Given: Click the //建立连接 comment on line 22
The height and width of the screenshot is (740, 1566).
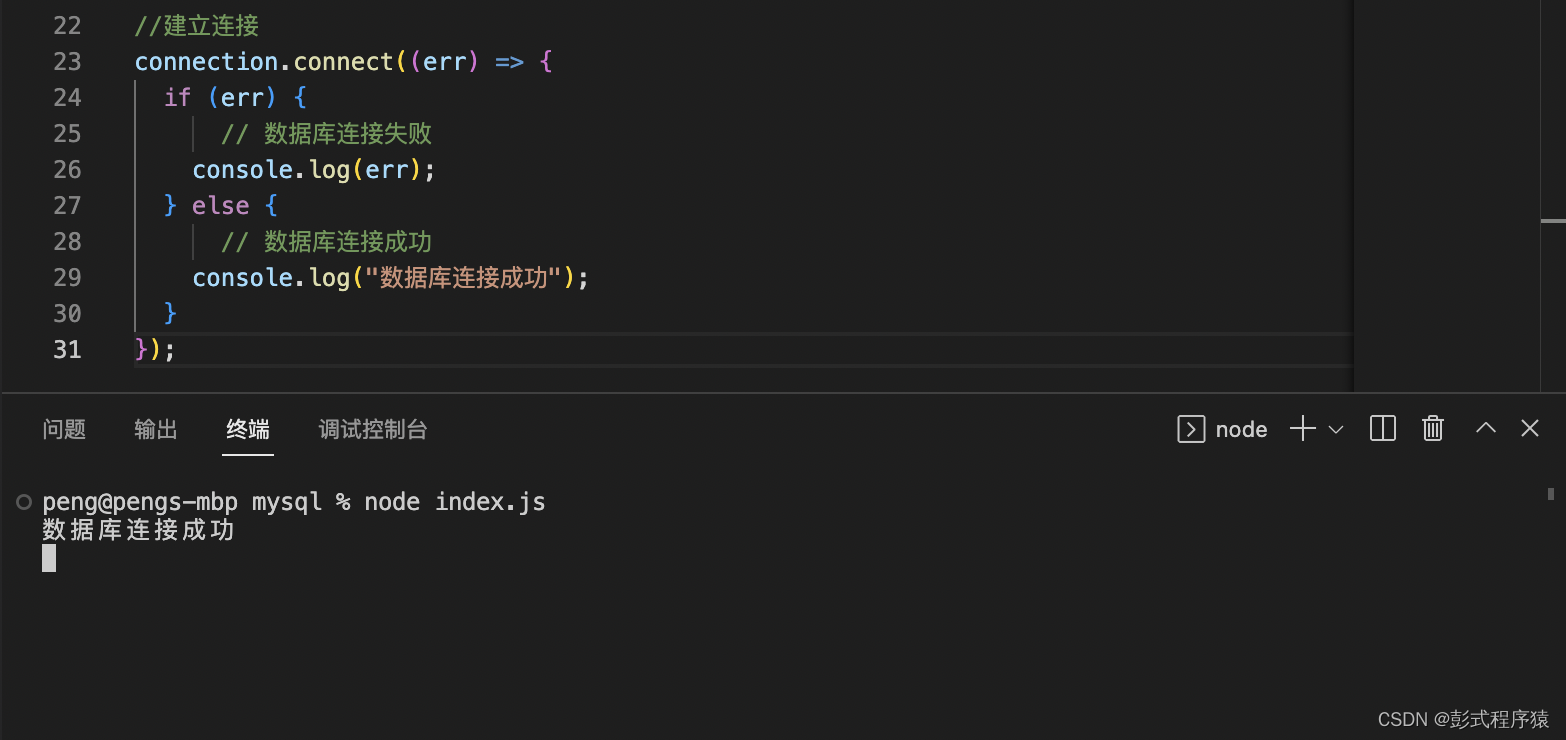Looking at the screenshot, I should 197,25.
